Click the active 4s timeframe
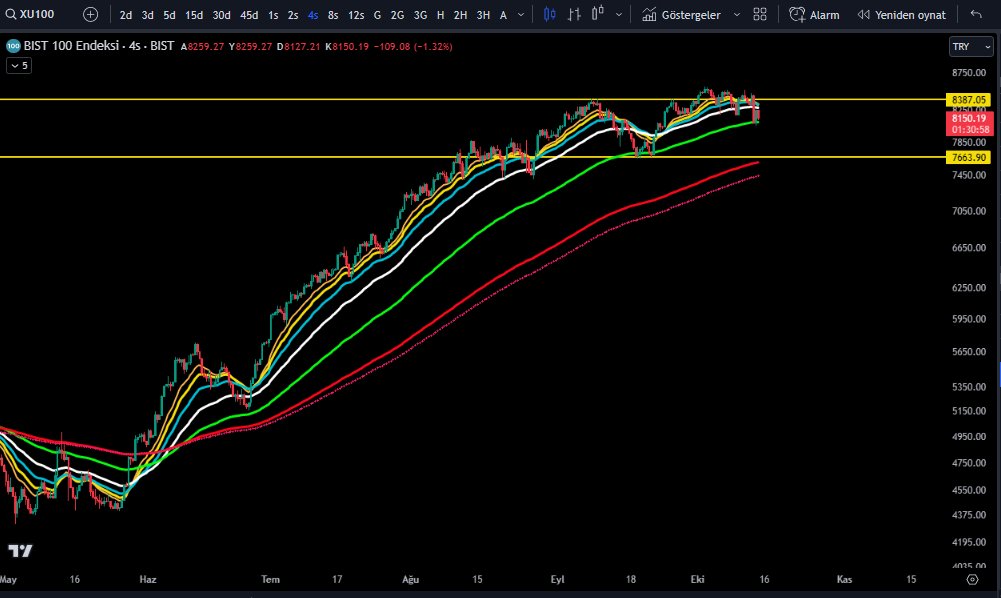Viewport: 1001px width, 598px height. pos(313,15)
